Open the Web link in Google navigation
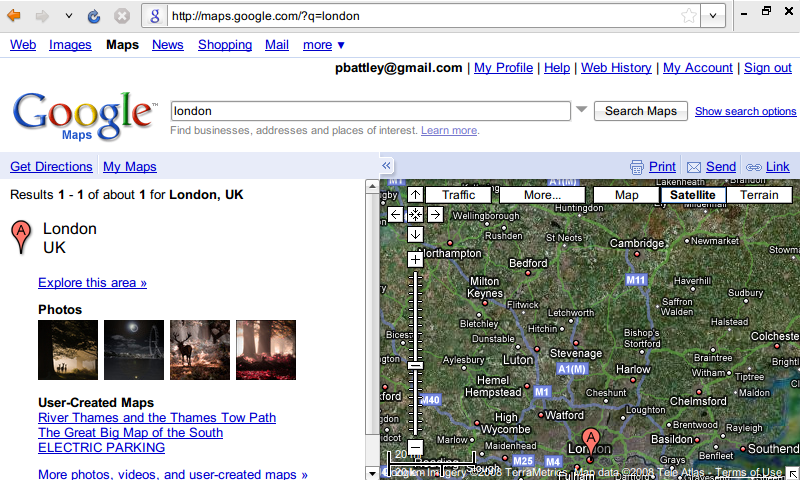Screen dimensions: 800x480 point(23,45)
